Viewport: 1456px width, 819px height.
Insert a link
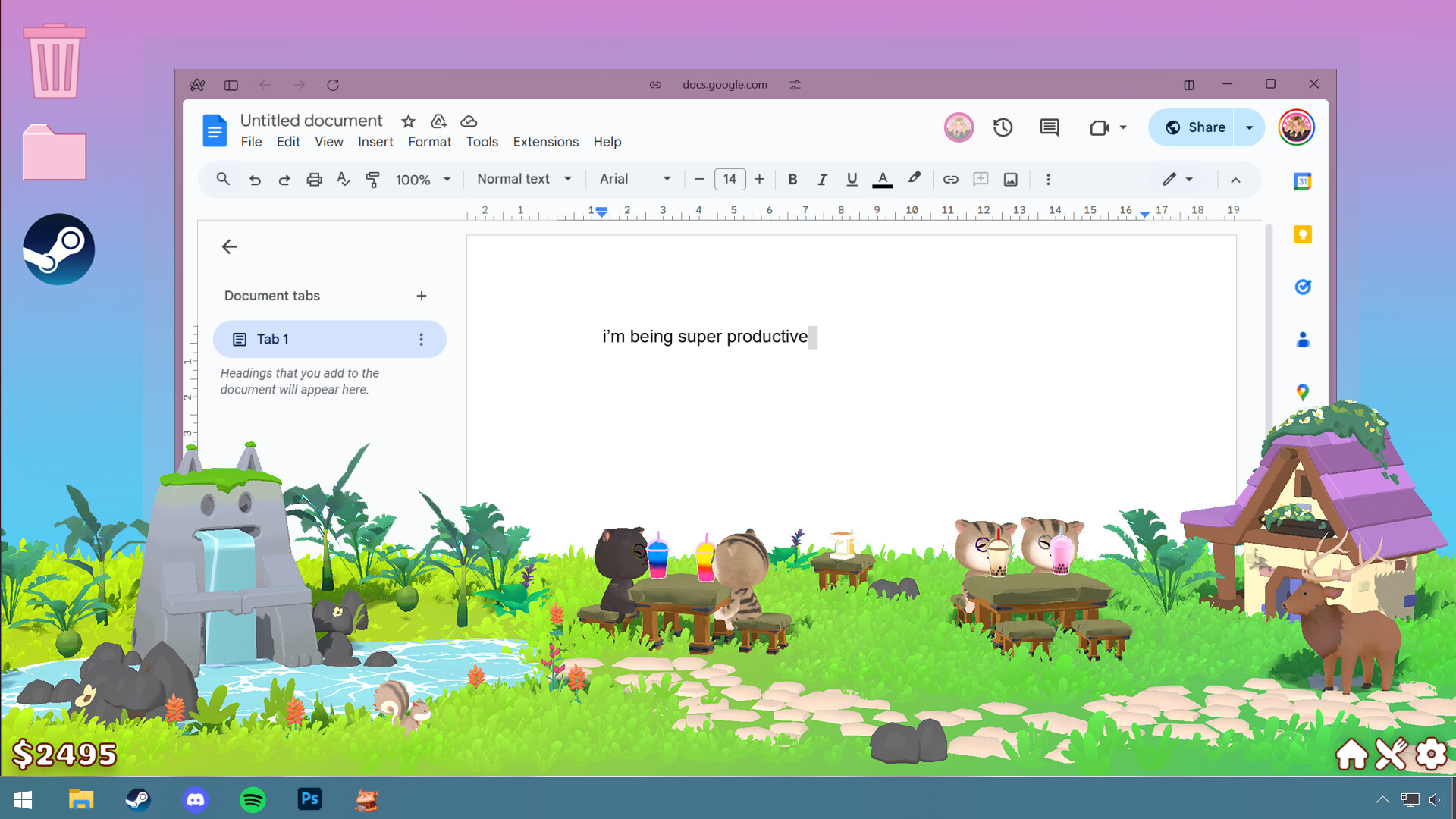tap(950, 179)
